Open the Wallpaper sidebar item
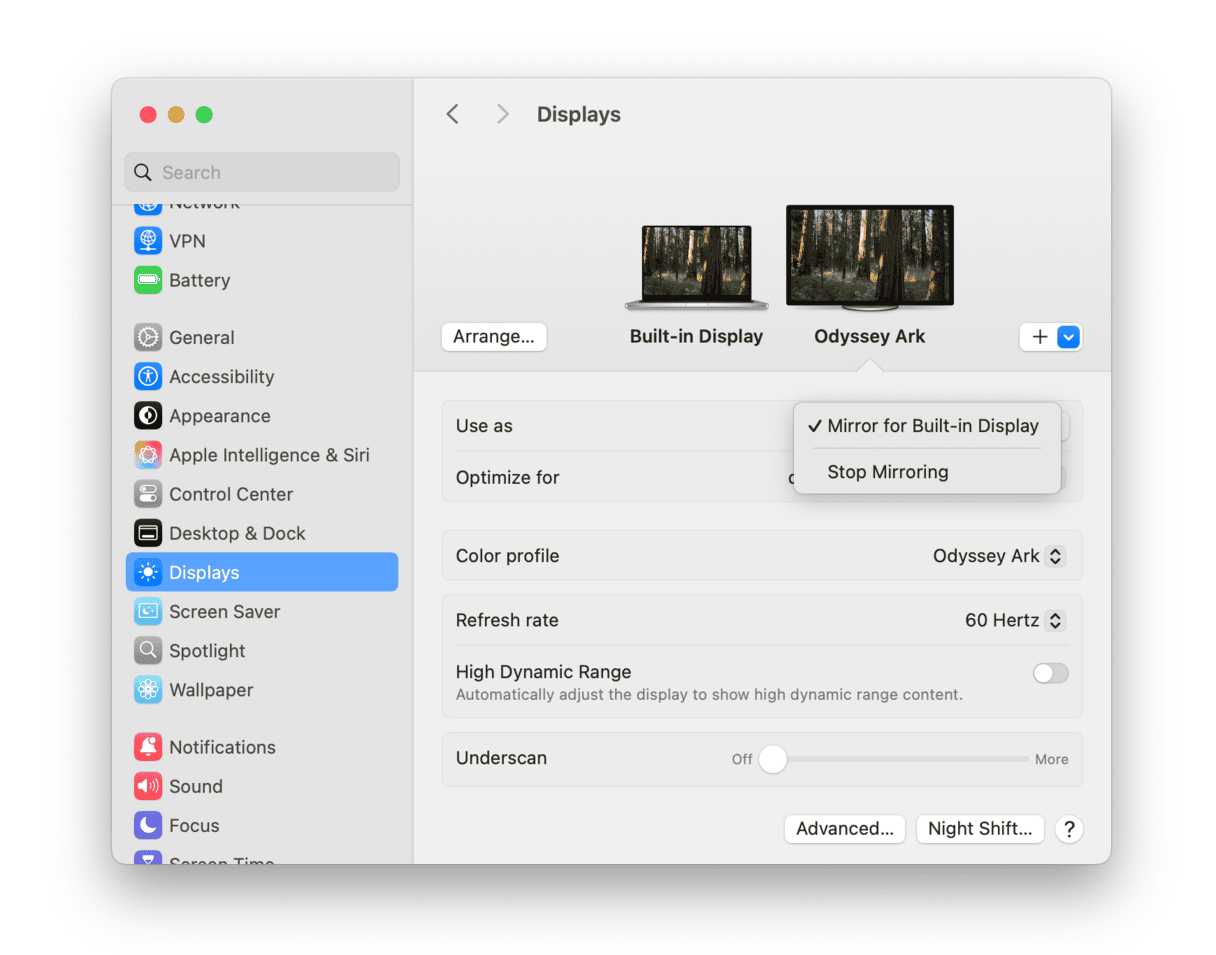1216x955 pixels. [x=262, y=690]
